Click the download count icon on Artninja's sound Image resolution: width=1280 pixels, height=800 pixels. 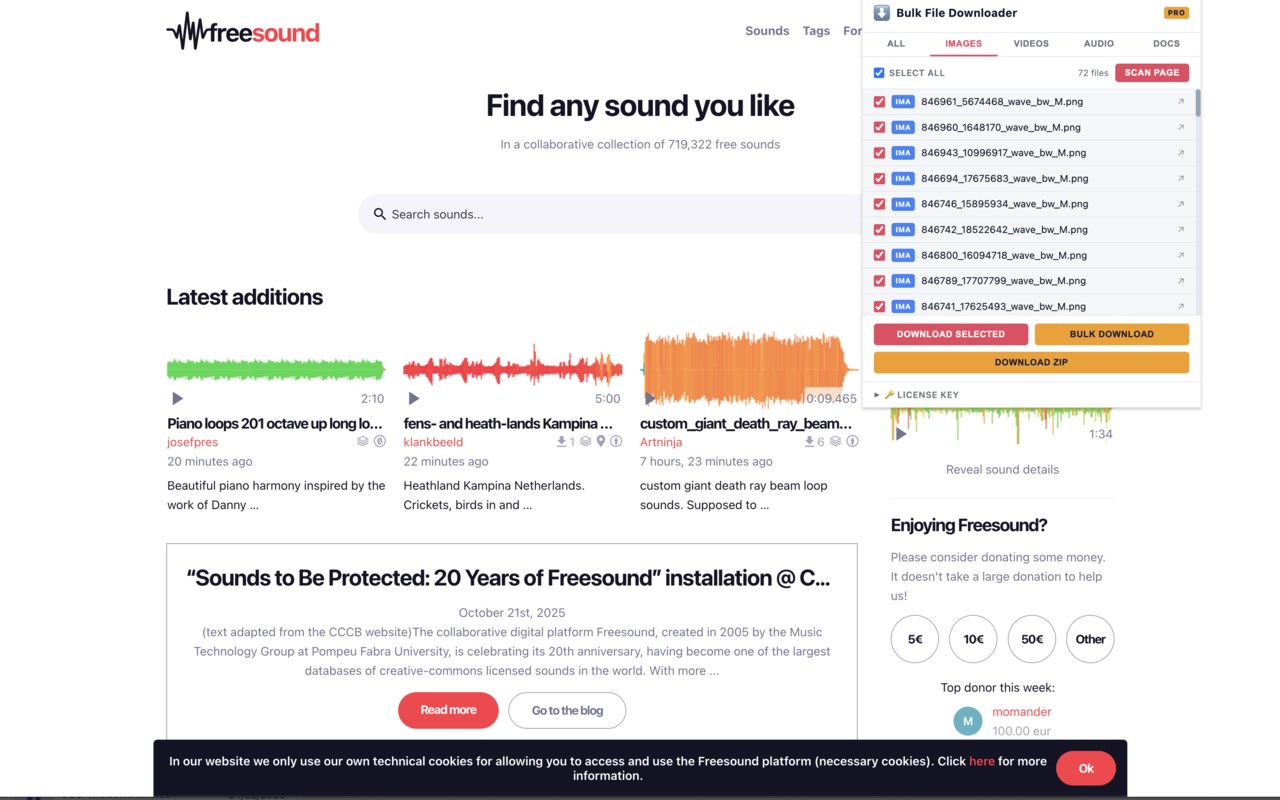pyautogui.click(x=810, y=441)
